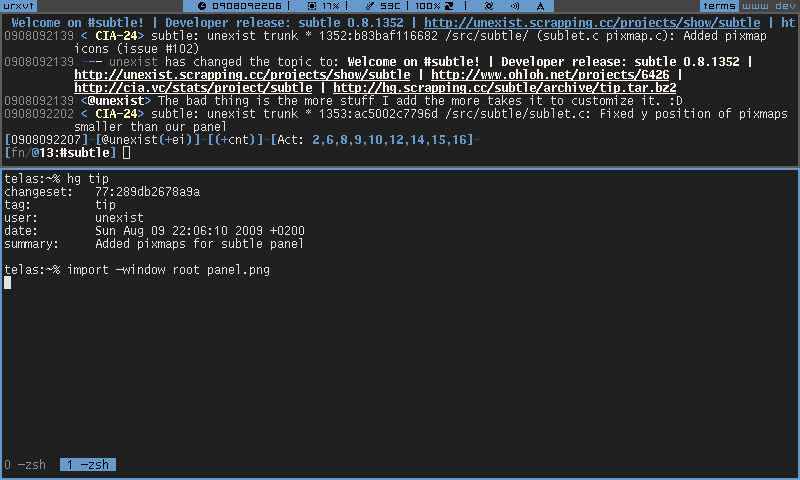Click the network sync icon in the panel
Viewport: 800px width, 480px height.
[488, 6]
